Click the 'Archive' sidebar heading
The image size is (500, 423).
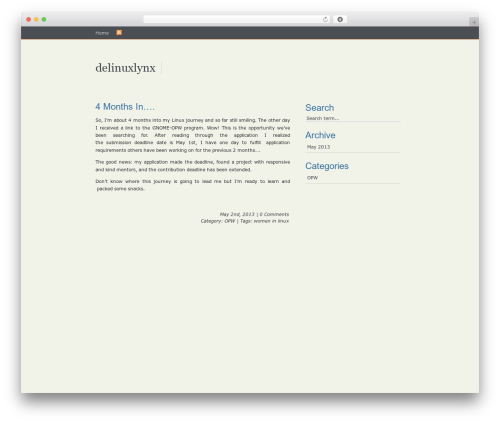point(320,135)
